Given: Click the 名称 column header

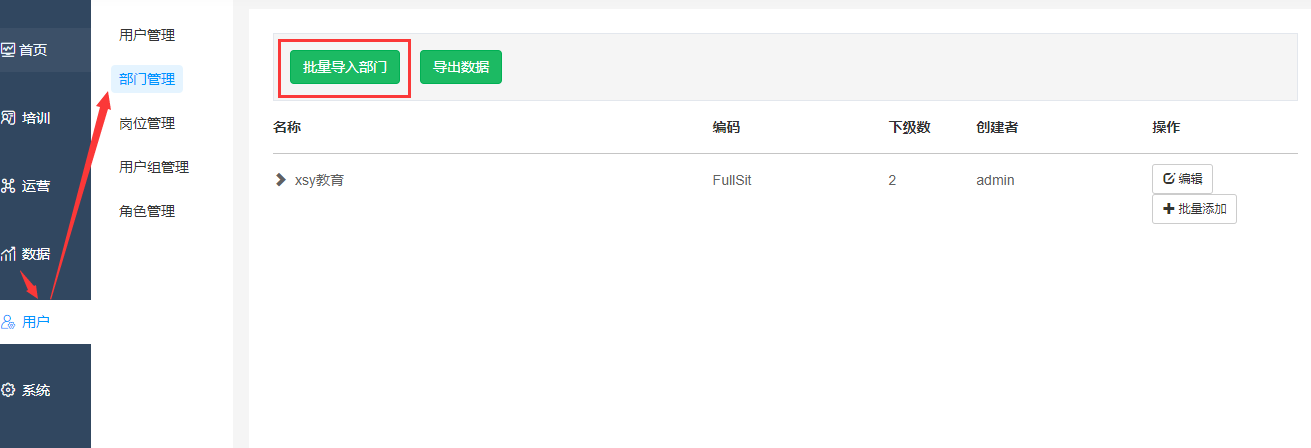Looking at the screenshot, I should [x=287, y=127].
